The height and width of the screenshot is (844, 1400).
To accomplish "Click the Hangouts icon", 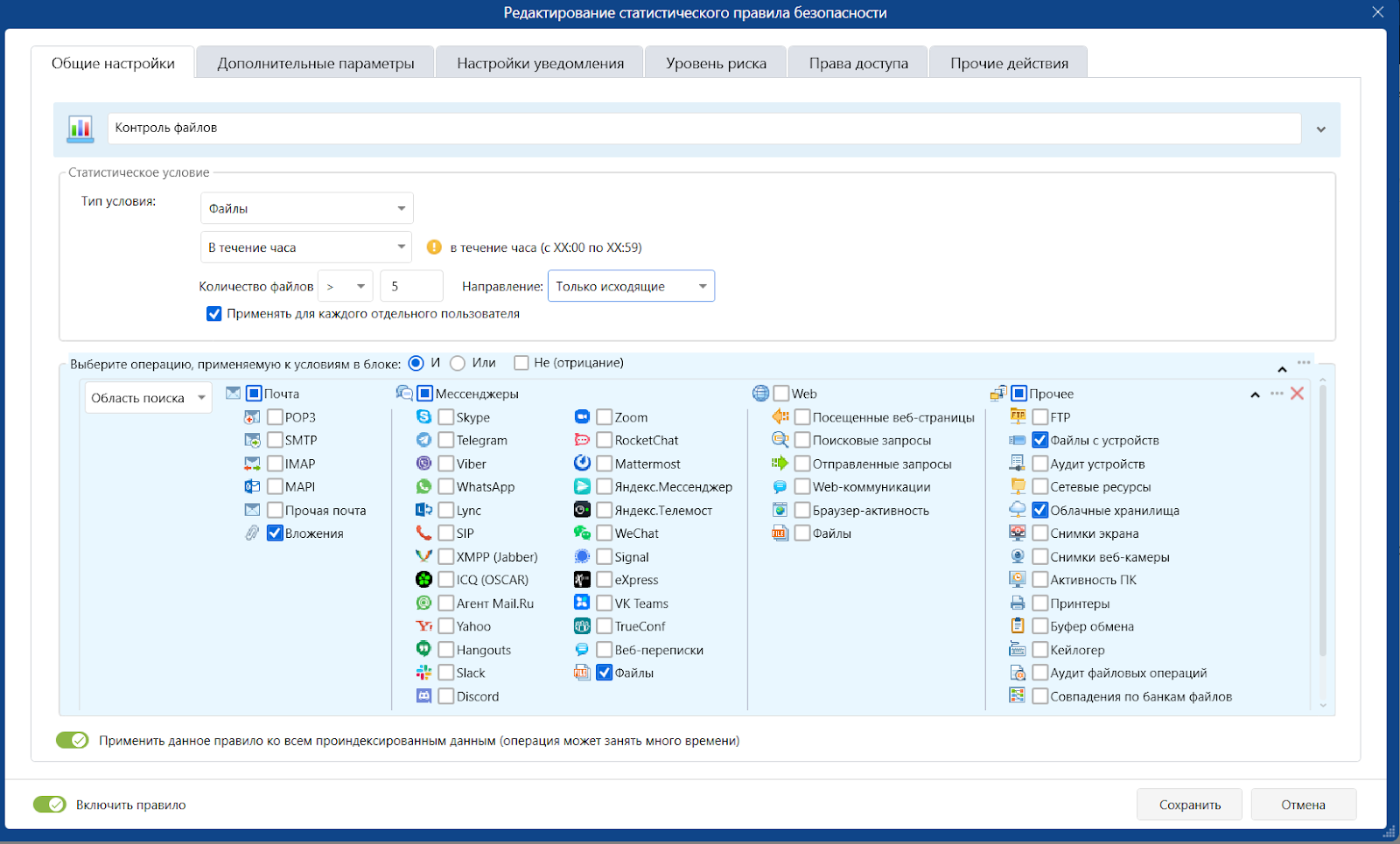I will click(x=423, y=649).
